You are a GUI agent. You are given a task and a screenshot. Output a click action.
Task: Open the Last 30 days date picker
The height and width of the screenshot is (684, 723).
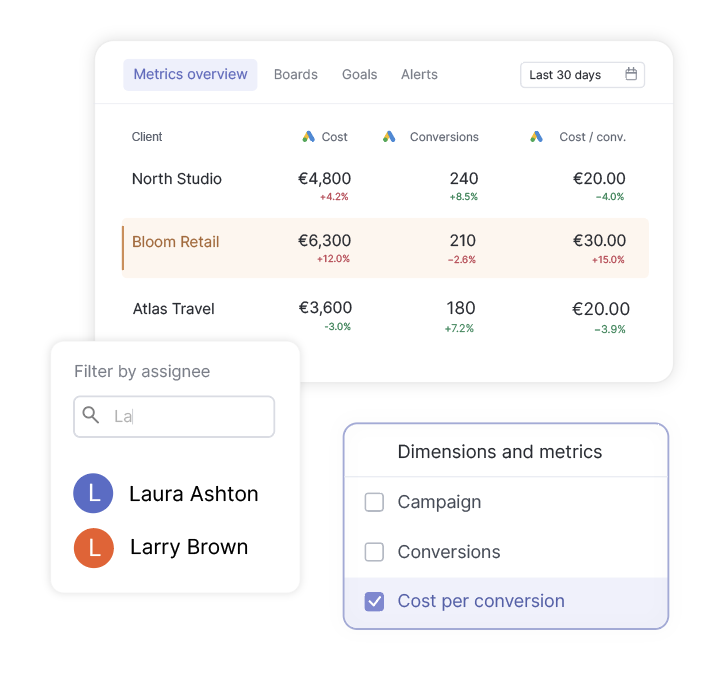[582, 75]
